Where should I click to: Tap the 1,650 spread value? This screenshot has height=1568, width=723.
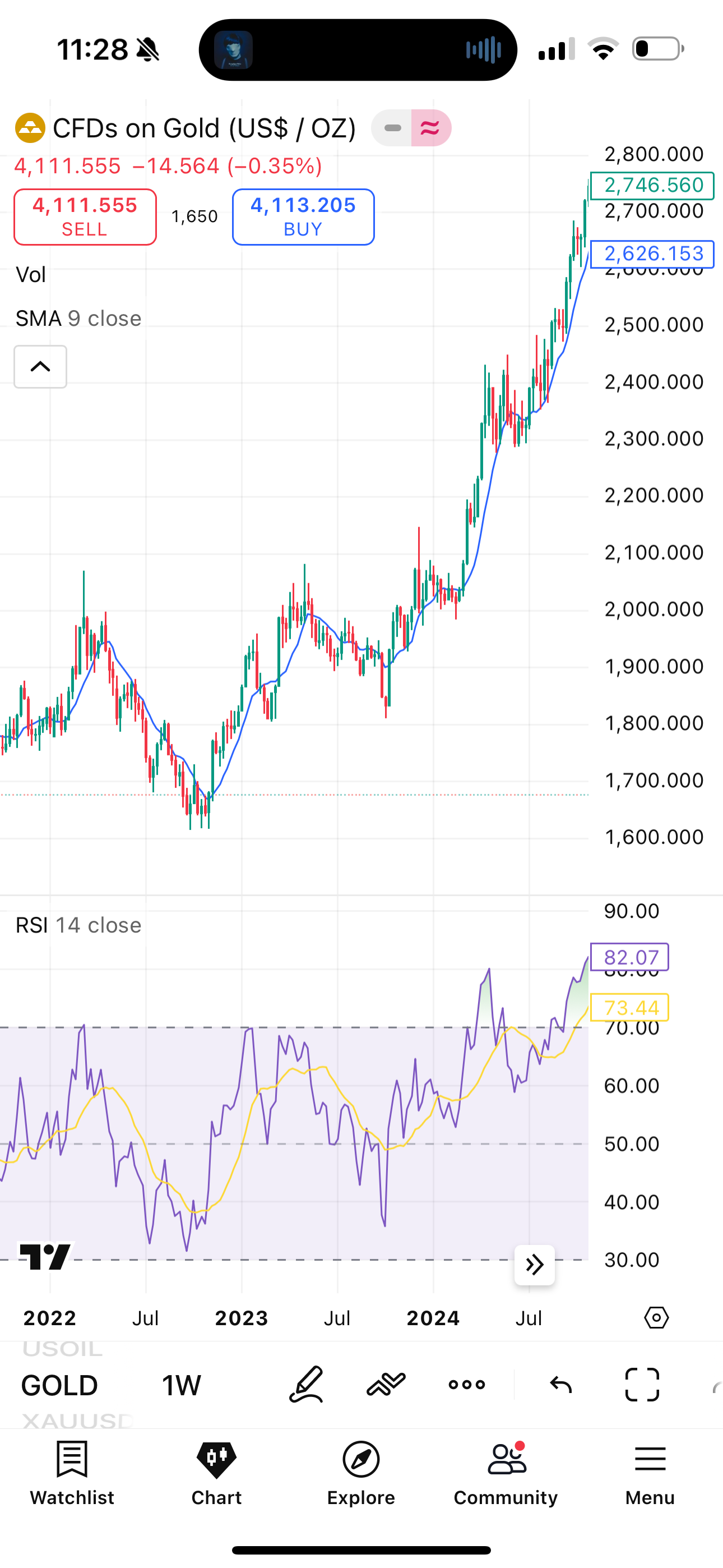[x=194, y=216]
